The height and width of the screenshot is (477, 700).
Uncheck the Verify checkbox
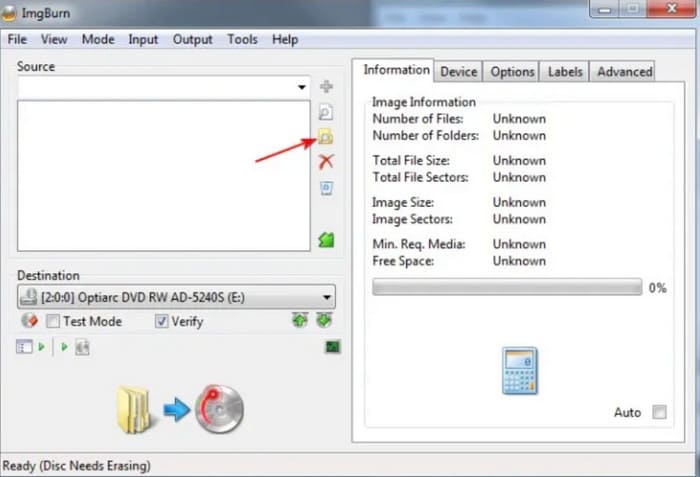tap(161, 321)
